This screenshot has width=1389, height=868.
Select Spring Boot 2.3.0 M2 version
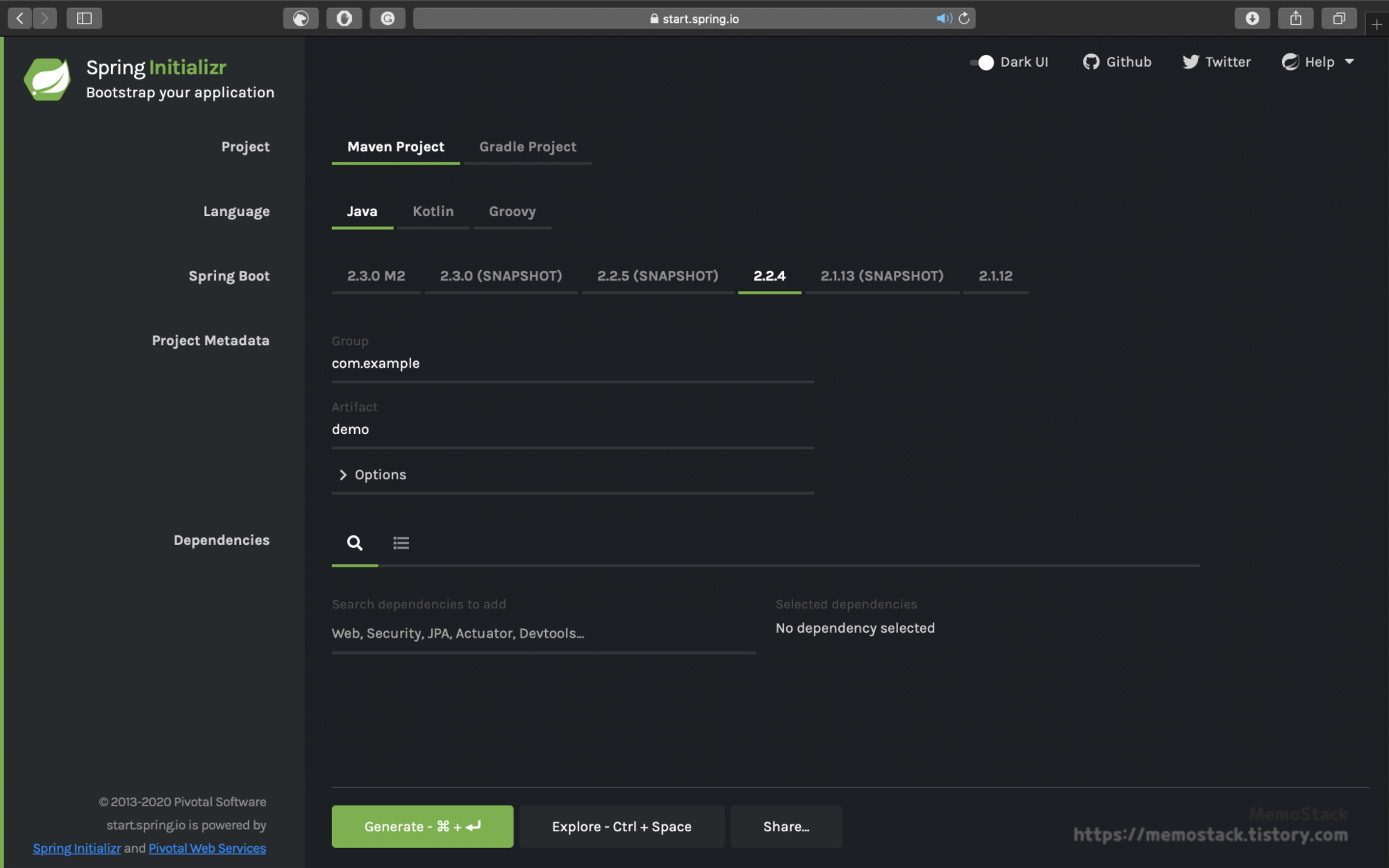(376, 276)
